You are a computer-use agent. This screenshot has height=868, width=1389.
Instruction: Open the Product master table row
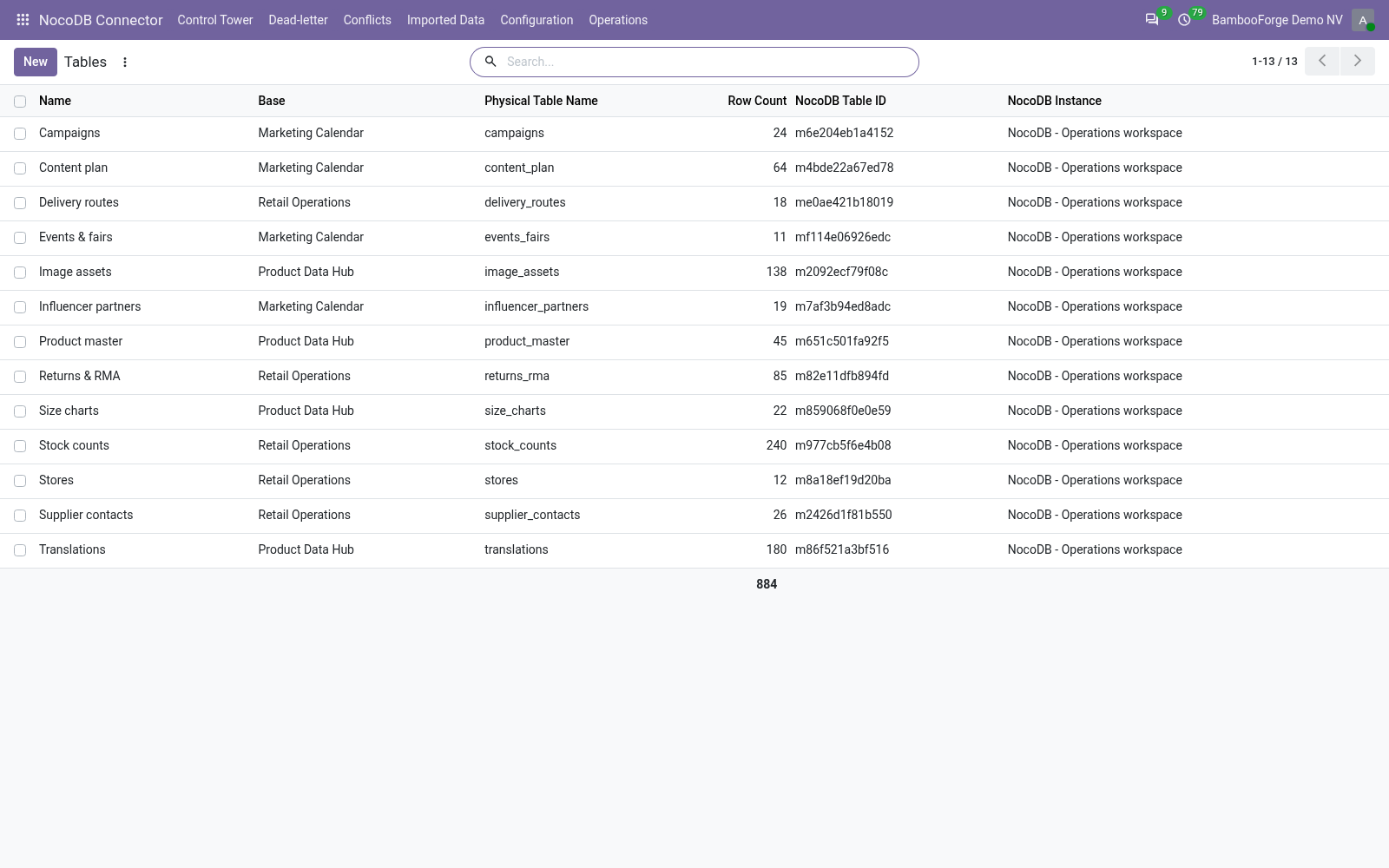tap(694, 342)
